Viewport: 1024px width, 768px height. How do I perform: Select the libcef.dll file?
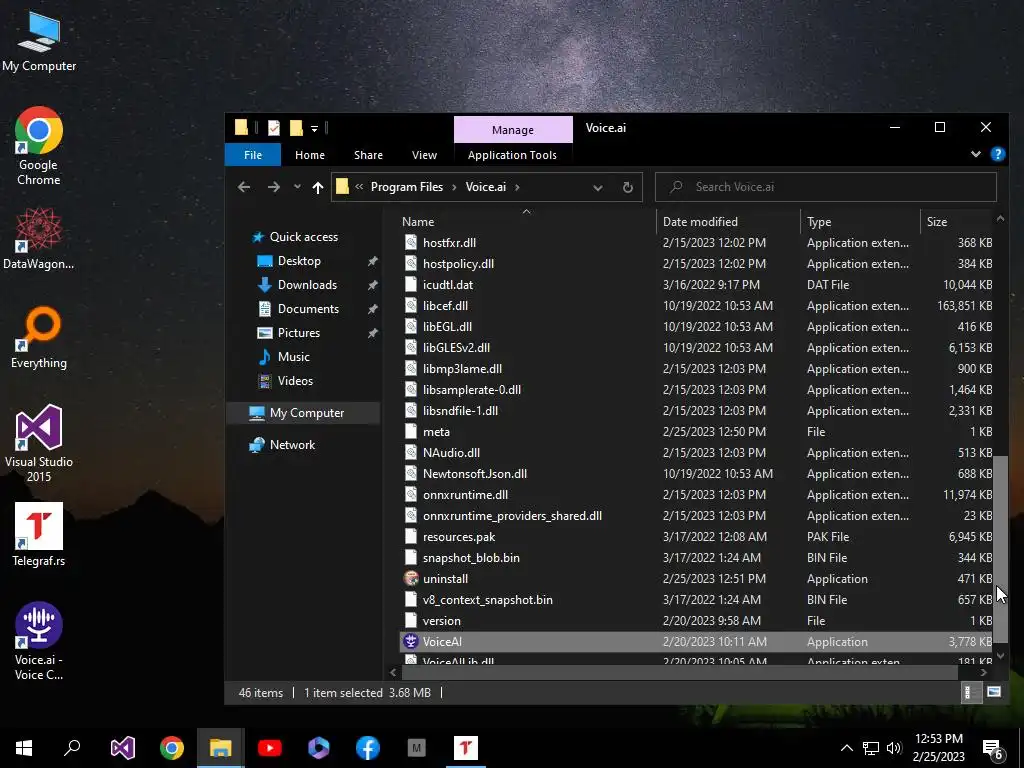pos(445,306)
